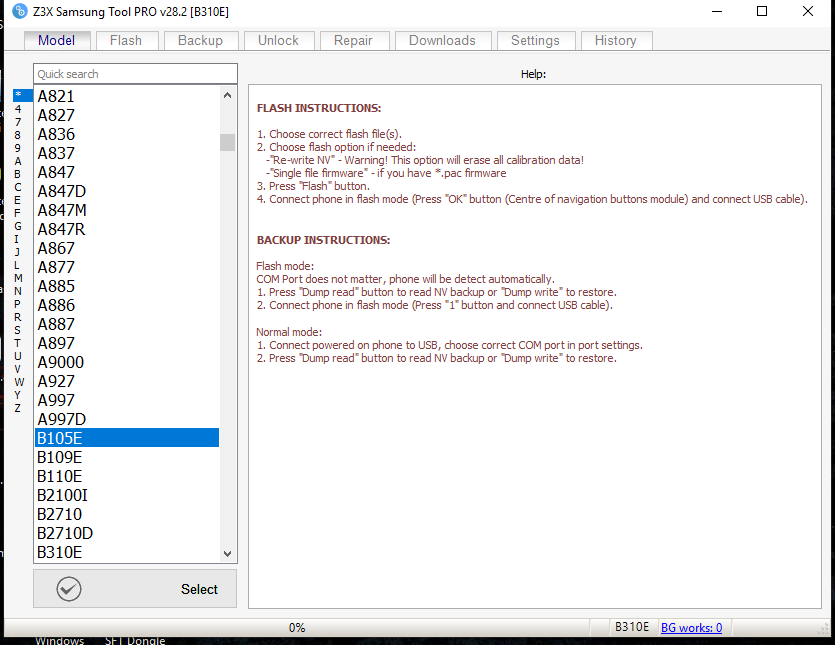Jump to letter M in index
Screen dimensions: 835x645
(18, 278)
